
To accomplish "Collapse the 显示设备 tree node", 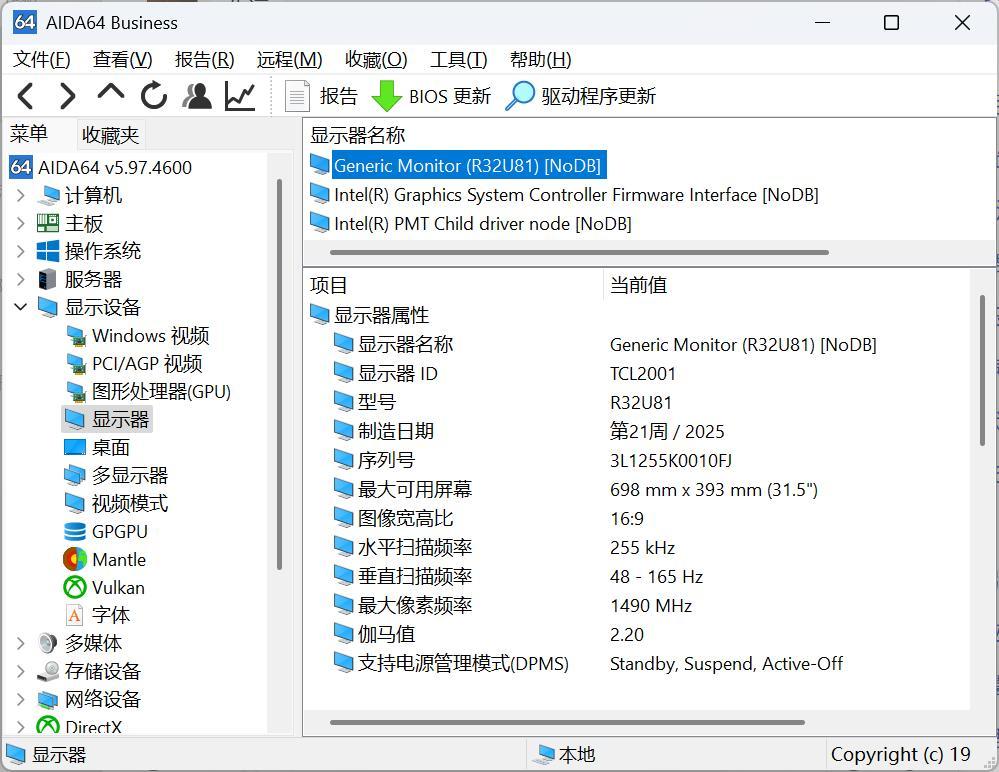I will (x=20, y=307).
